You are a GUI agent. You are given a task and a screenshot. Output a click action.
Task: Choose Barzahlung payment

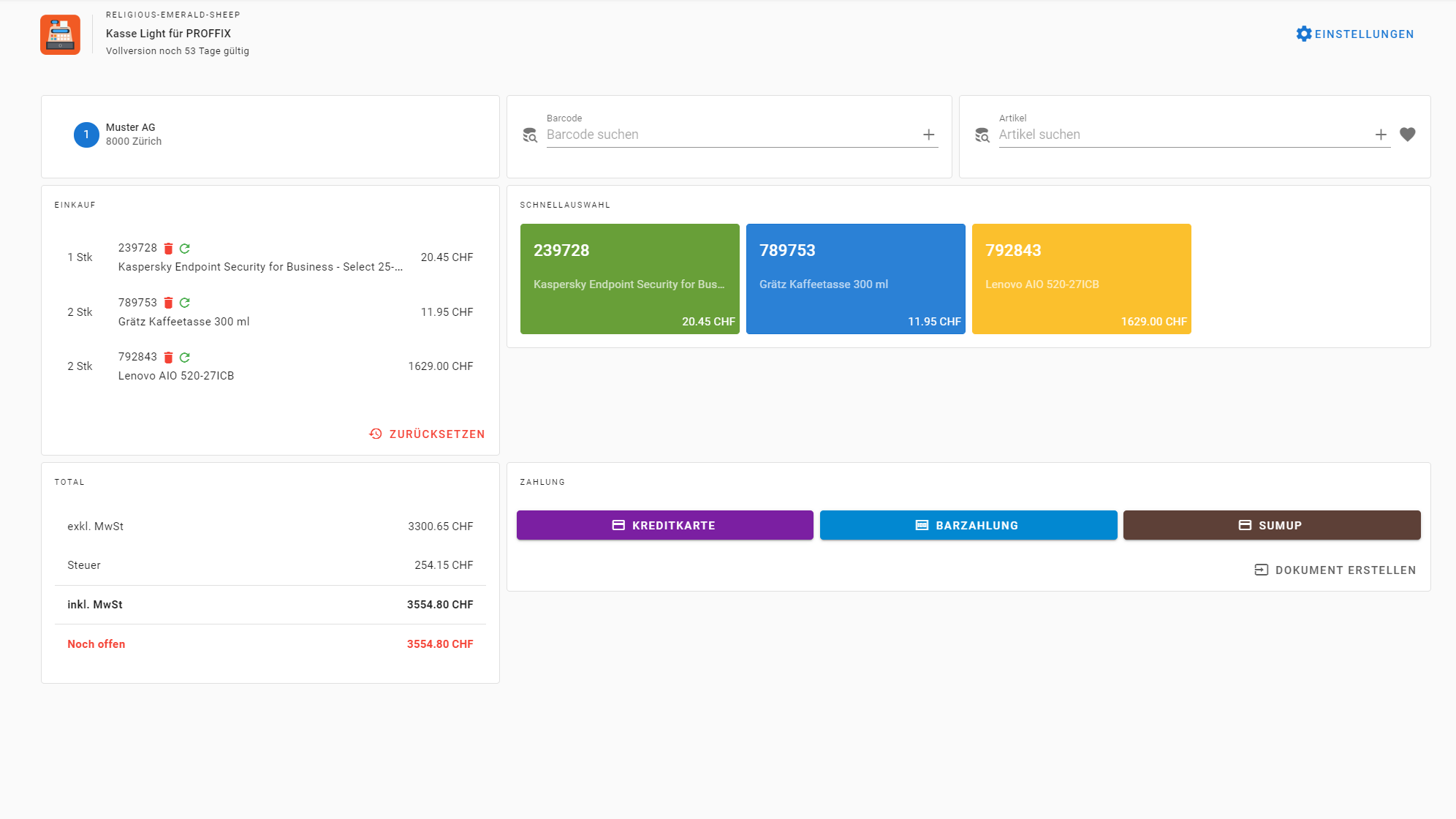click(968, 525)
